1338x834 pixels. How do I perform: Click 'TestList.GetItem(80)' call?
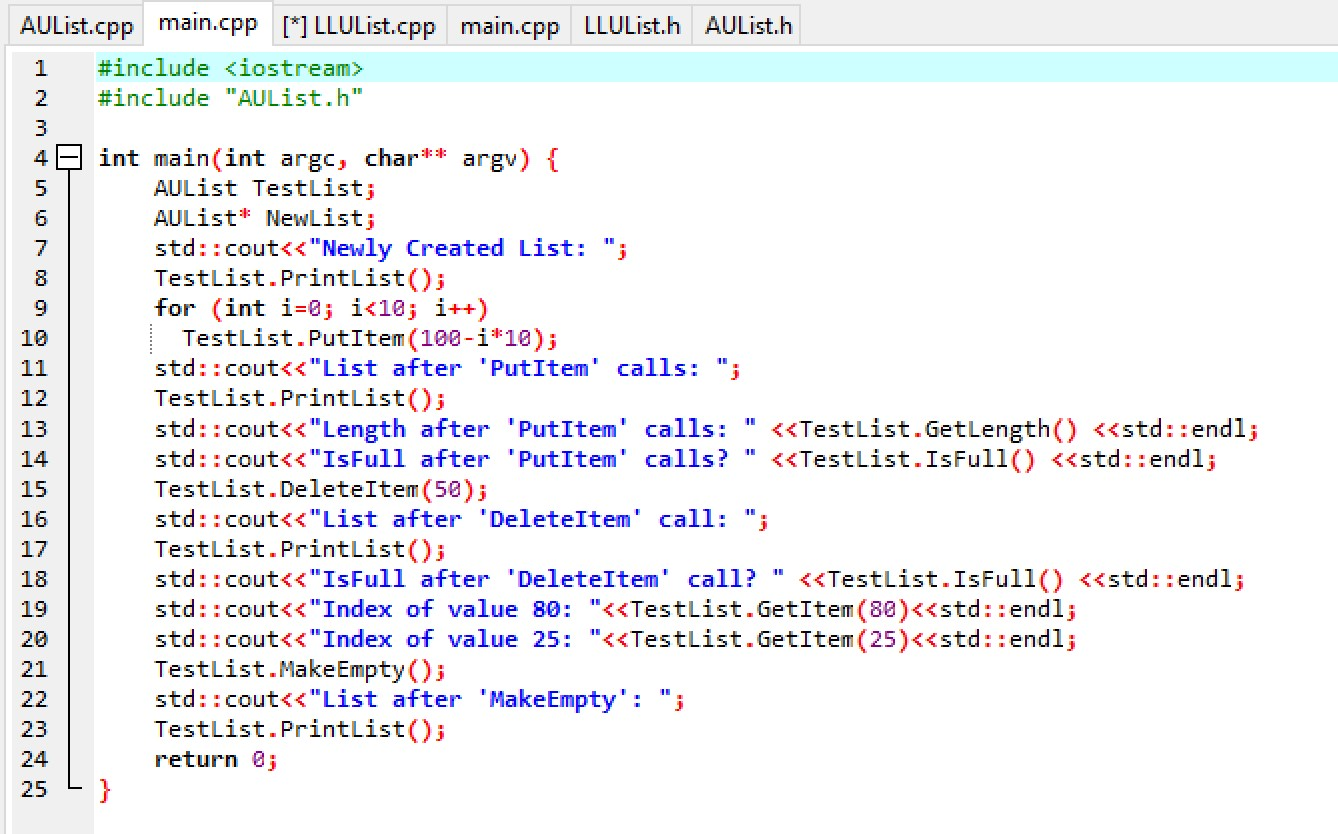pyautogui.click(x=770, y=609)
